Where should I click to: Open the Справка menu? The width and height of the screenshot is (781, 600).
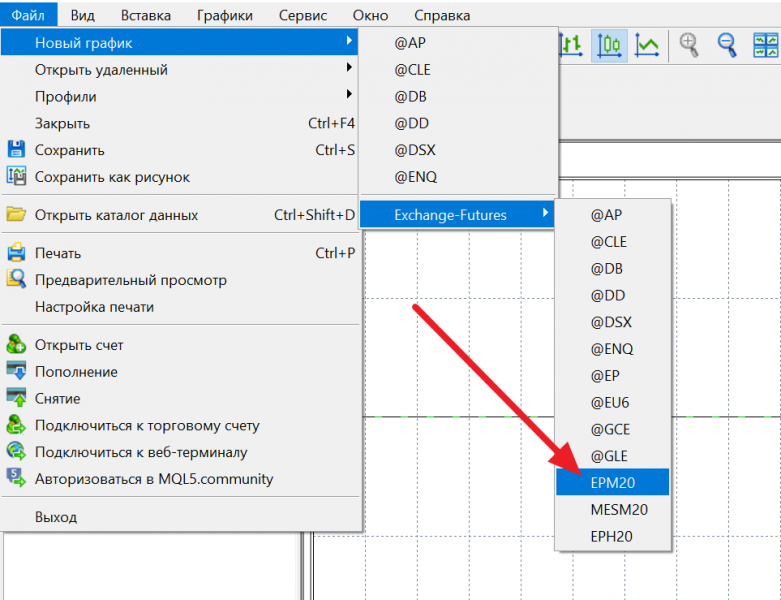pos(442,15)
